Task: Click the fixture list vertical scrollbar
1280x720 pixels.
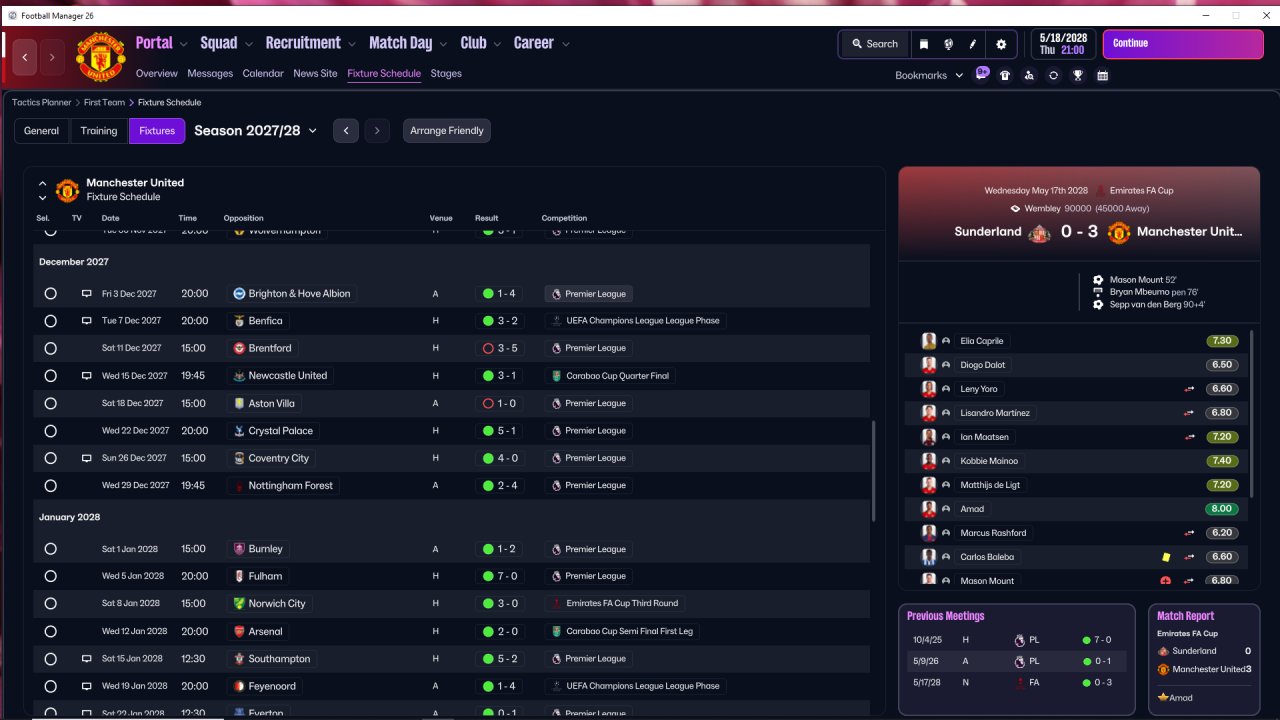Action: (x=874, y=470)
